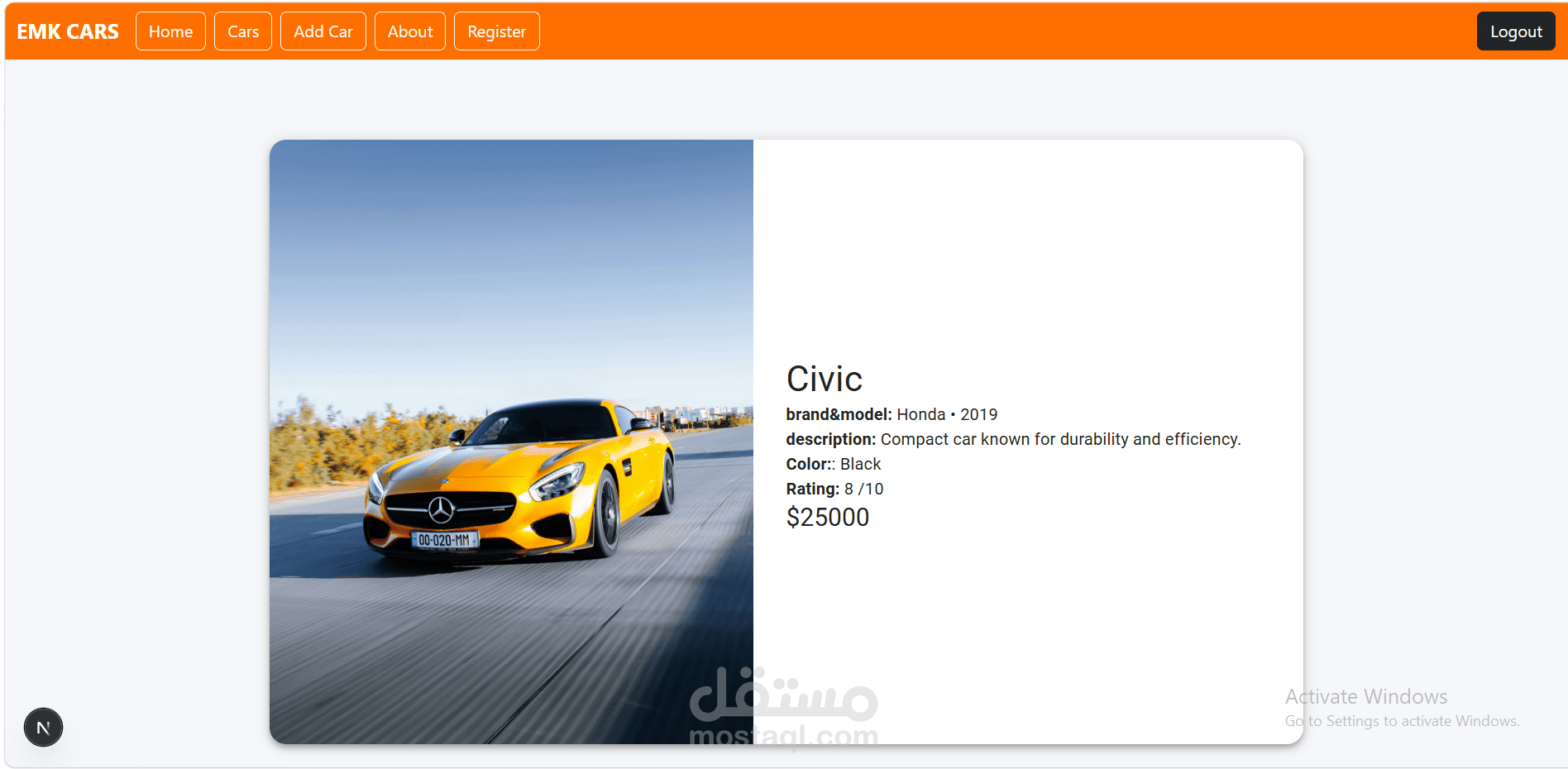Viewport: 1568px width, 769px height.
Task: Click the description text about durability
Action: coord(1013,439)
